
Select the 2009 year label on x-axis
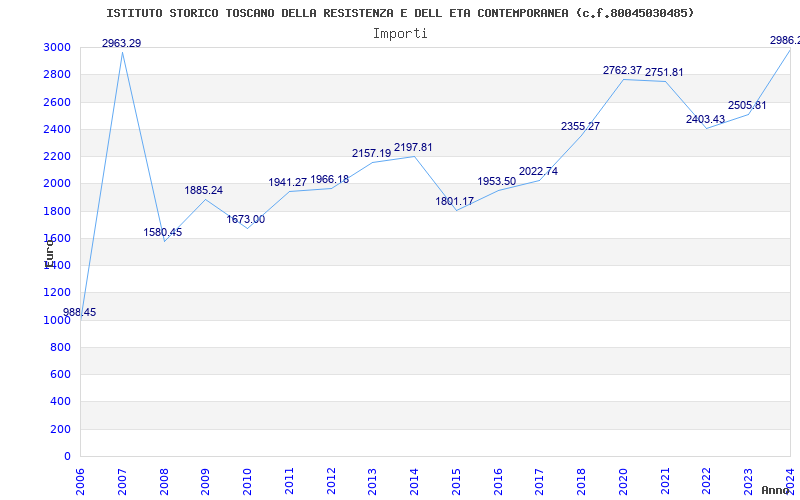[206, 479]
